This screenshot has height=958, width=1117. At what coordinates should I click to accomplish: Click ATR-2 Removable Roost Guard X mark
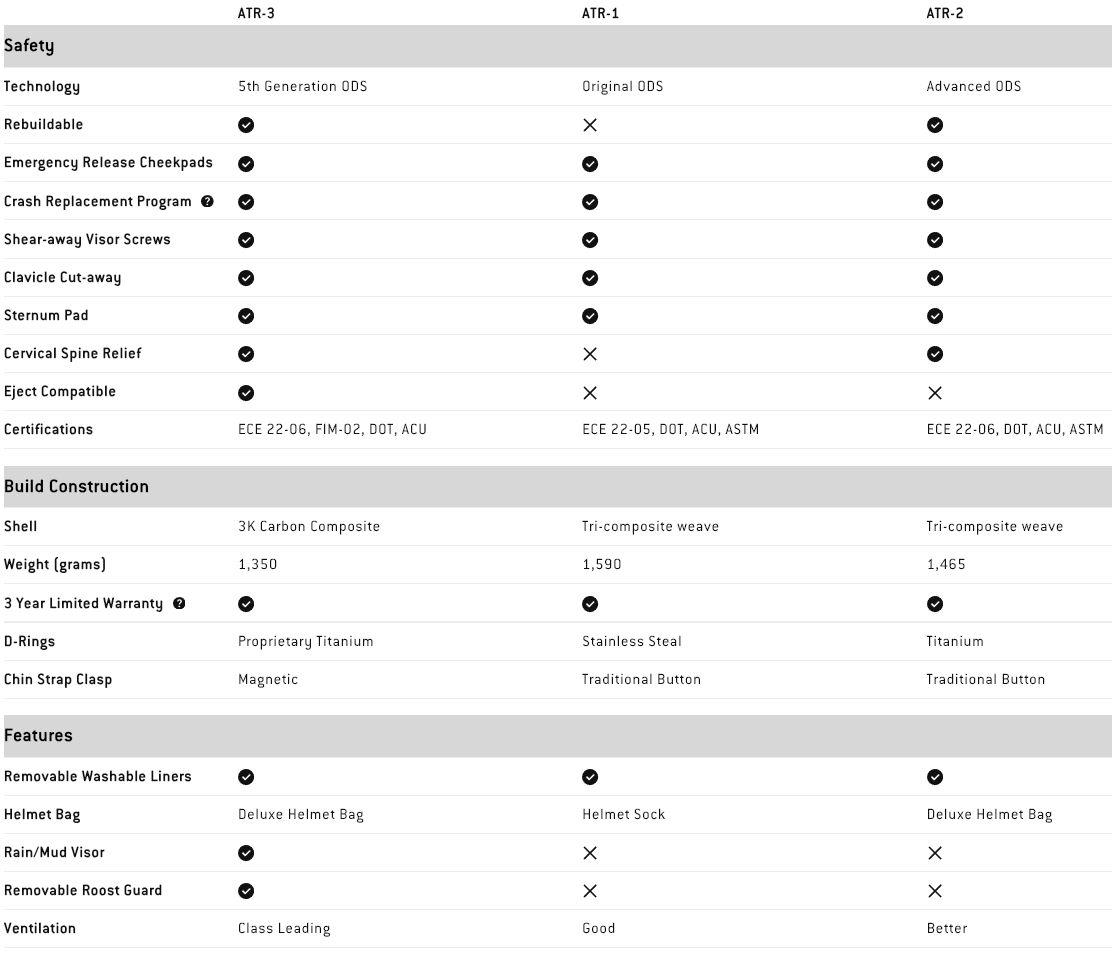coord(935,891)
